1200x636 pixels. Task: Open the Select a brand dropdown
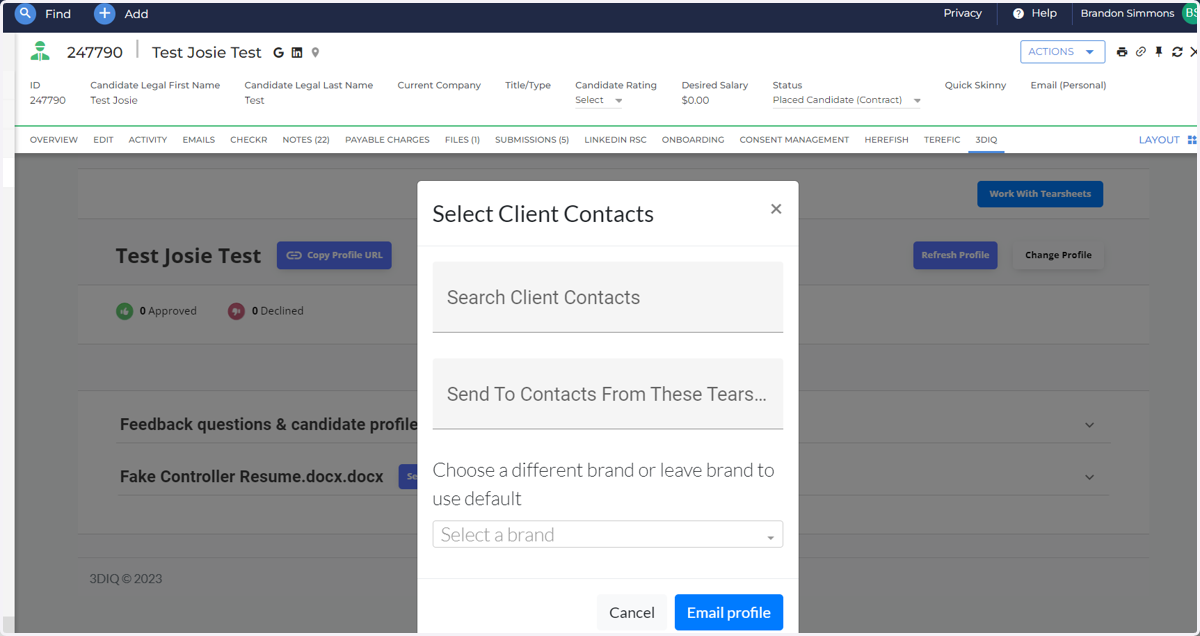pos(607,534)
